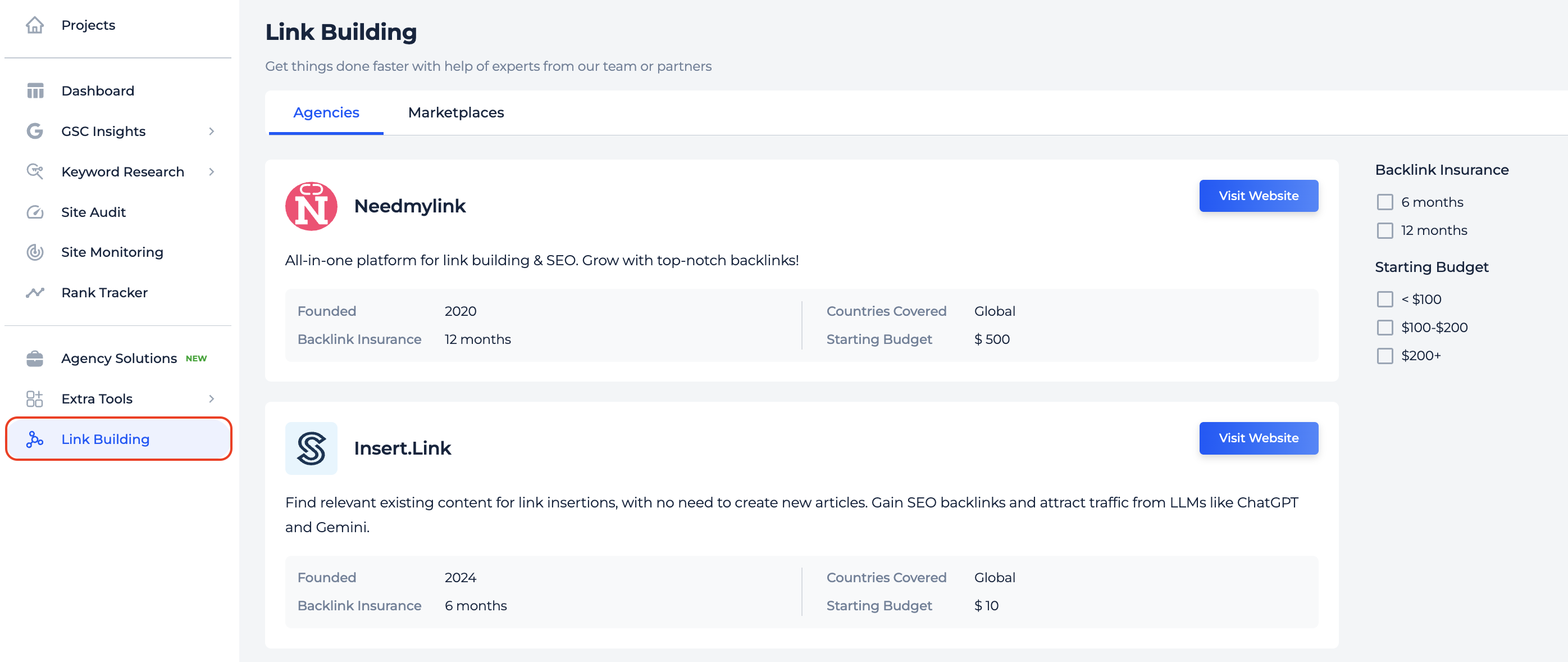Viewport: 1568px width, 662px height.
Task: Click the $ 10 starting budget value
Action: [x=986, y=605]
